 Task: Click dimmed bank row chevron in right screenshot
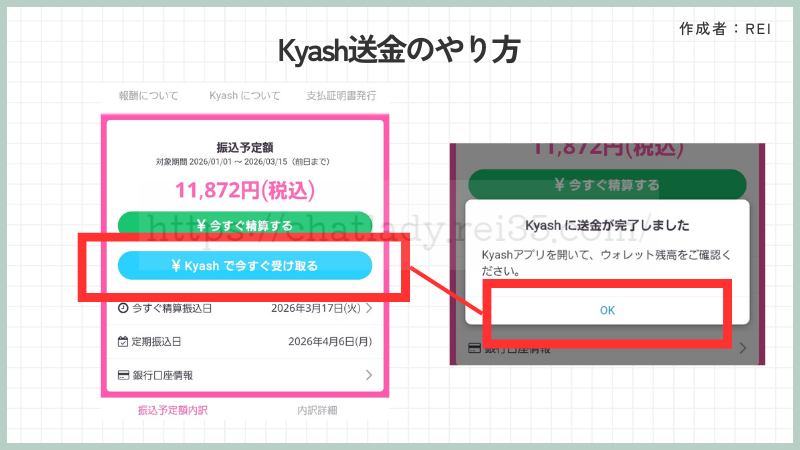(743, 348)
